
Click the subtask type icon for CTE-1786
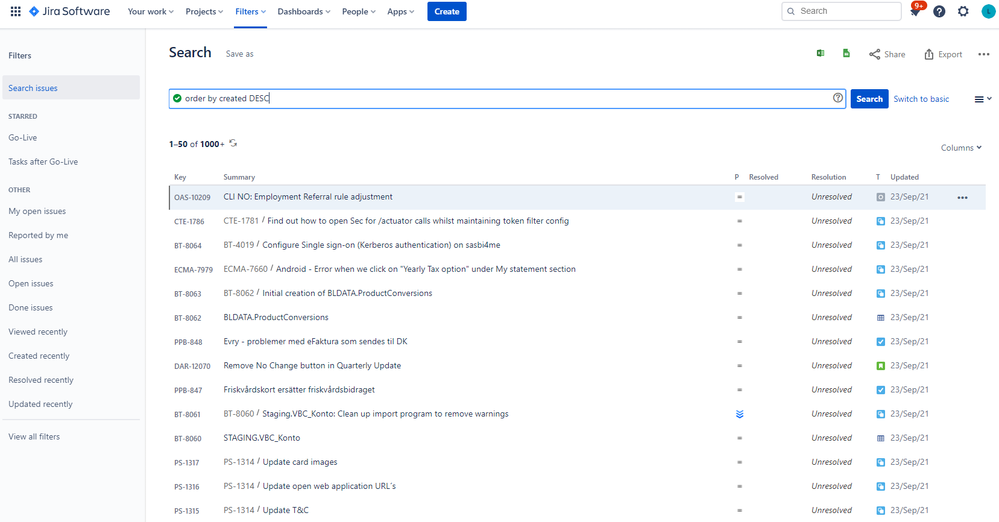point(880,221)
